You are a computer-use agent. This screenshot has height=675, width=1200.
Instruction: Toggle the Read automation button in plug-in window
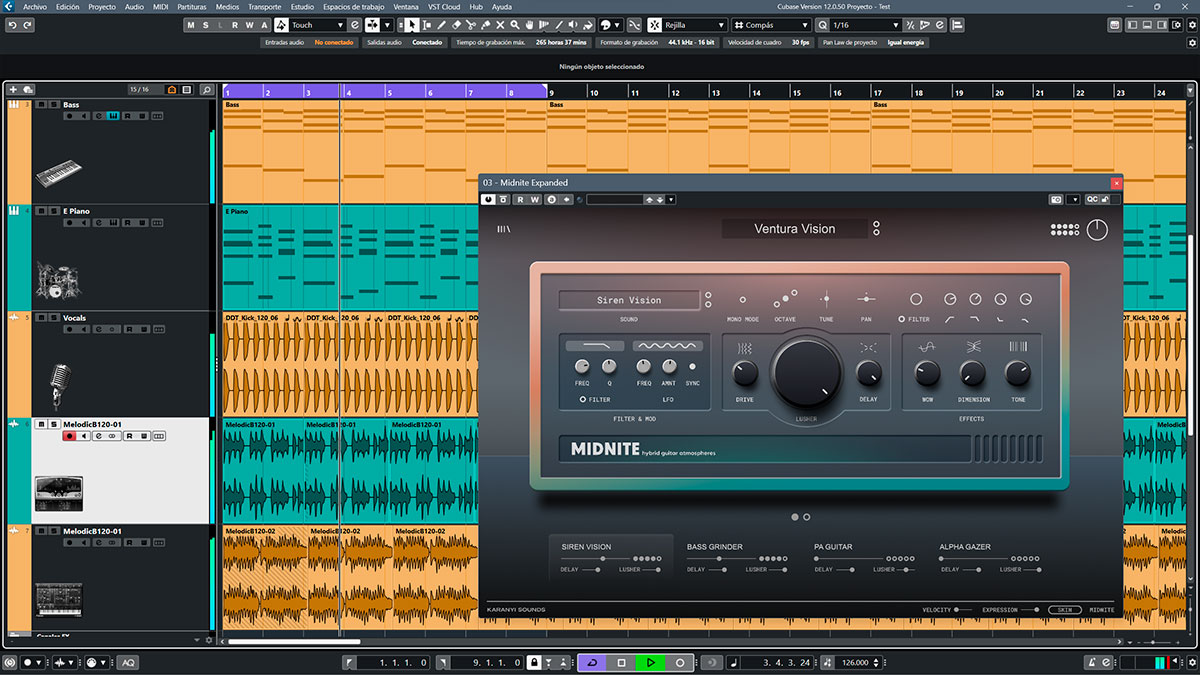pyautogui.click(x=521, y=200)
